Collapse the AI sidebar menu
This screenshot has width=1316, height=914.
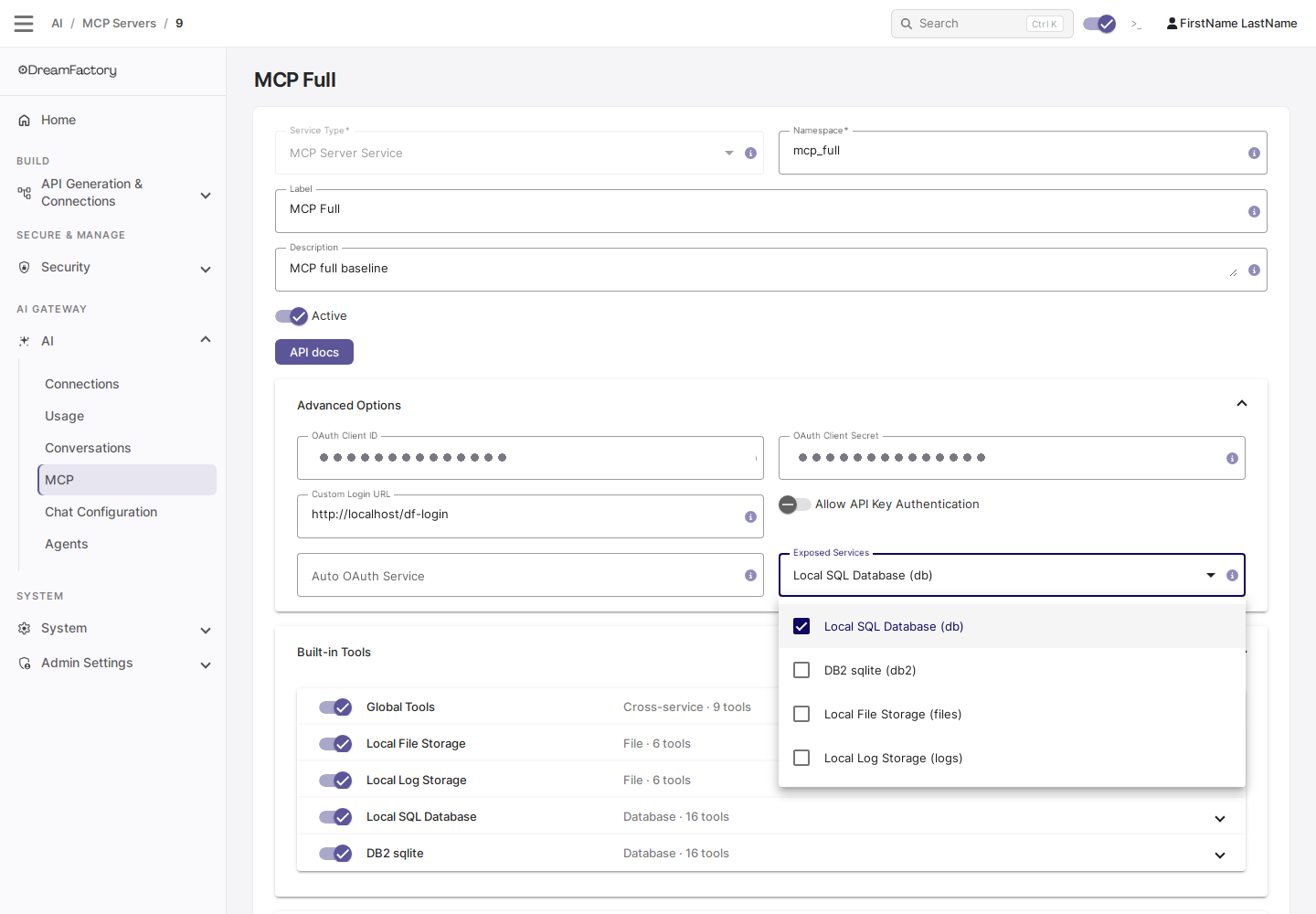[206, 339]
